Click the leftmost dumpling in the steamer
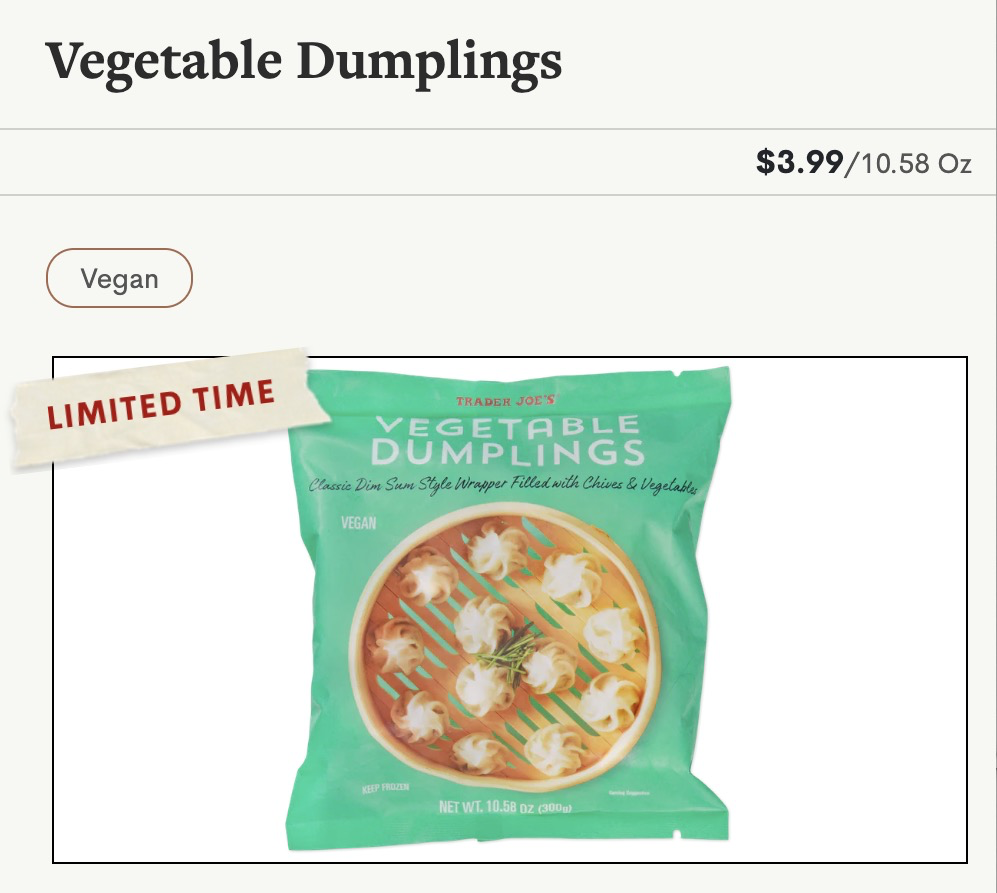The width and height of the screenshot is (997, 893). [395, 645]
